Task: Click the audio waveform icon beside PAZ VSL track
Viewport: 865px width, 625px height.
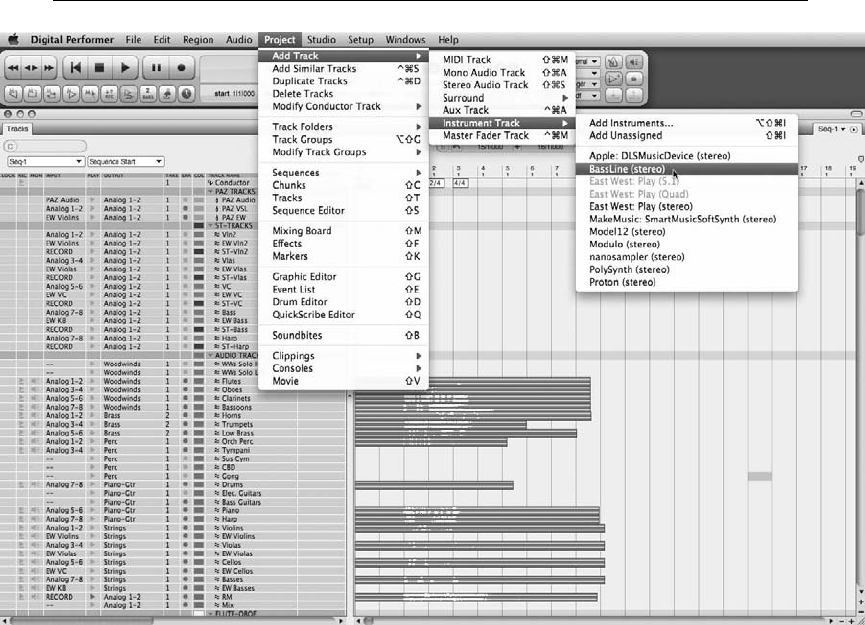Action: pos(217,209)
